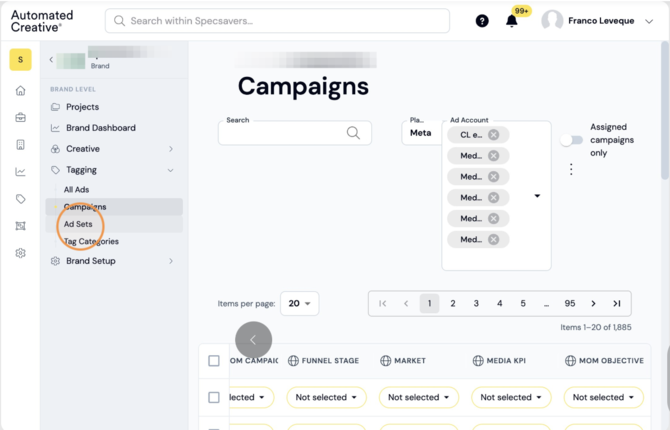Open the tag icon in left rail

[21, 199]
